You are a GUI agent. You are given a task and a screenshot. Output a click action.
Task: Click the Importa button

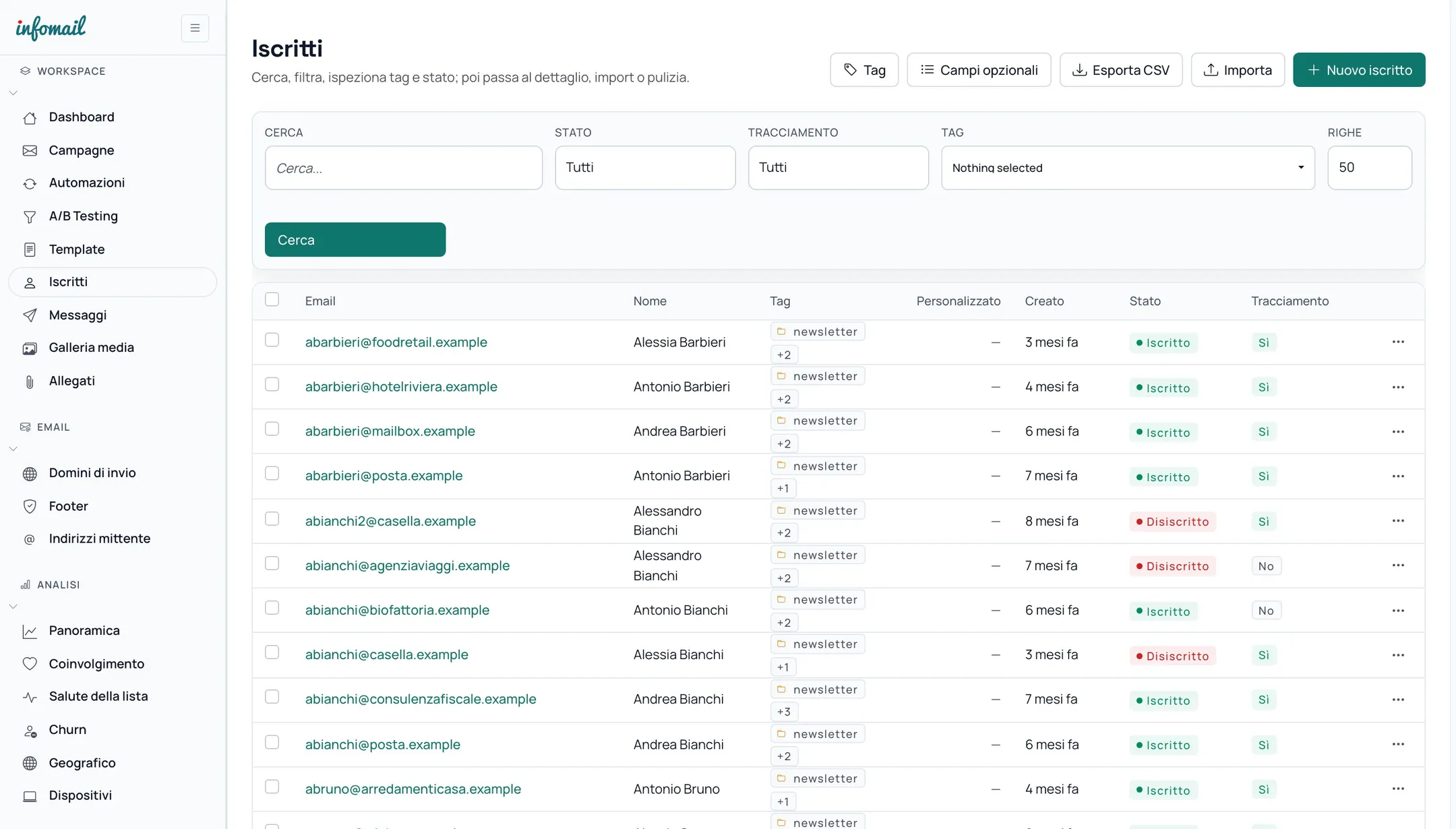(x=1238, y=70)
